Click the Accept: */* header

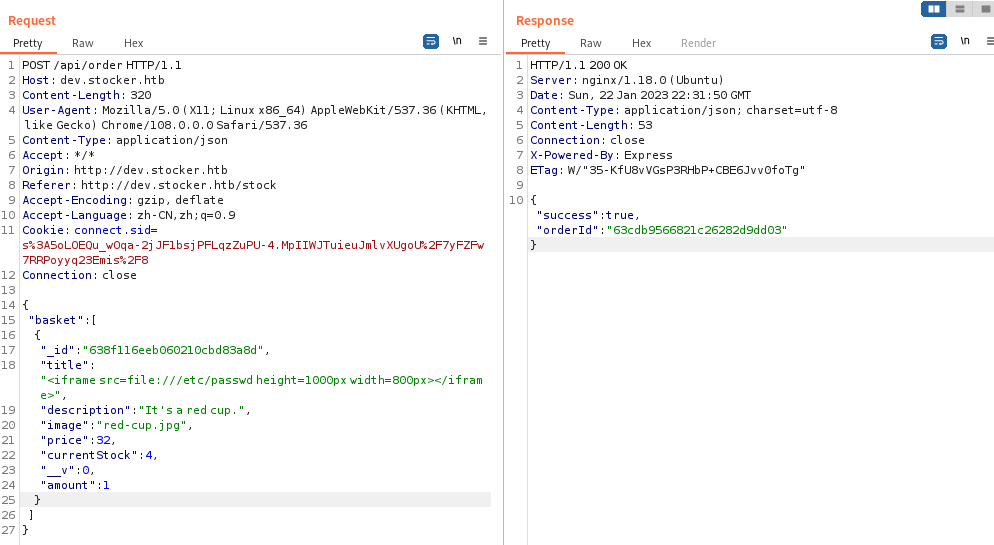pos(58,155)
